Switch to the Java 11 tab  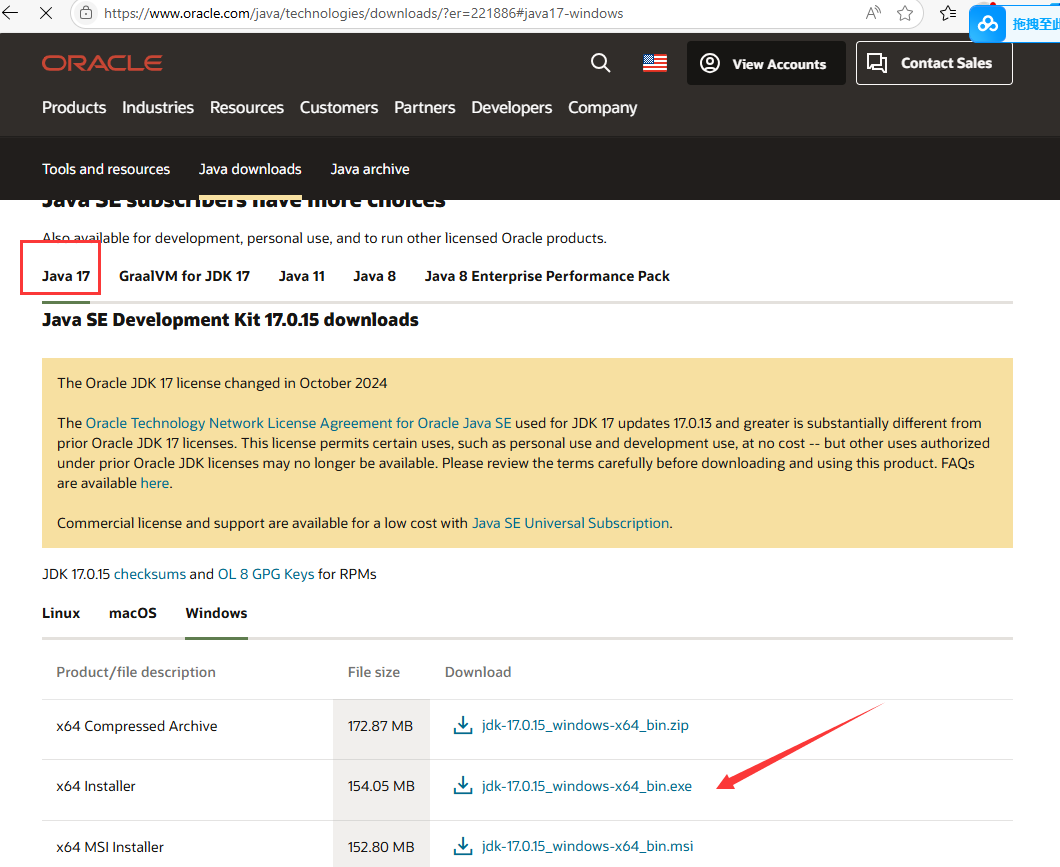click(302, 276)
